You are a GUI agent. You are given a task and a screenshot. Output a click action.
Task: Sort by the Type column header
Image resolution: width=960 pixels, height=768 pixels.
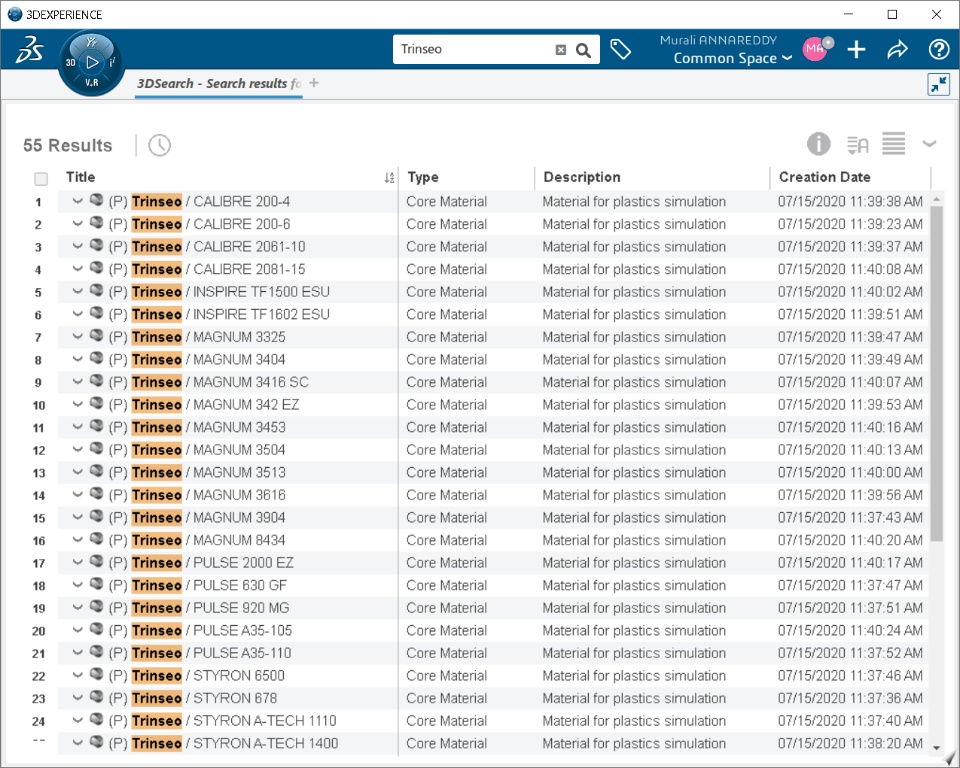423,177
